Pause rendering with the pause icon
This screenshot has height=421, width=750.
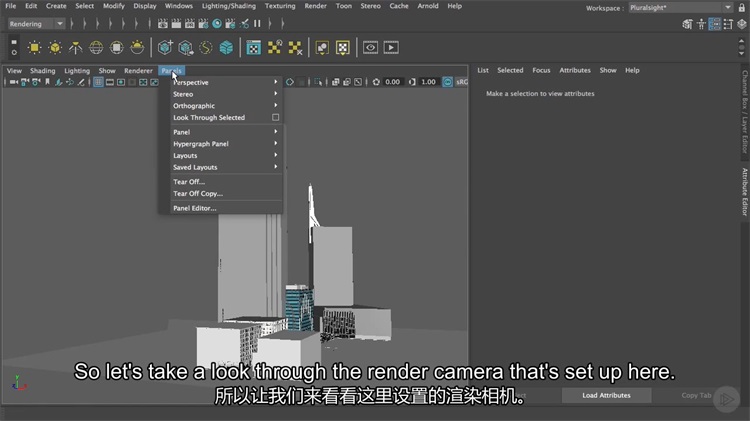257,23
